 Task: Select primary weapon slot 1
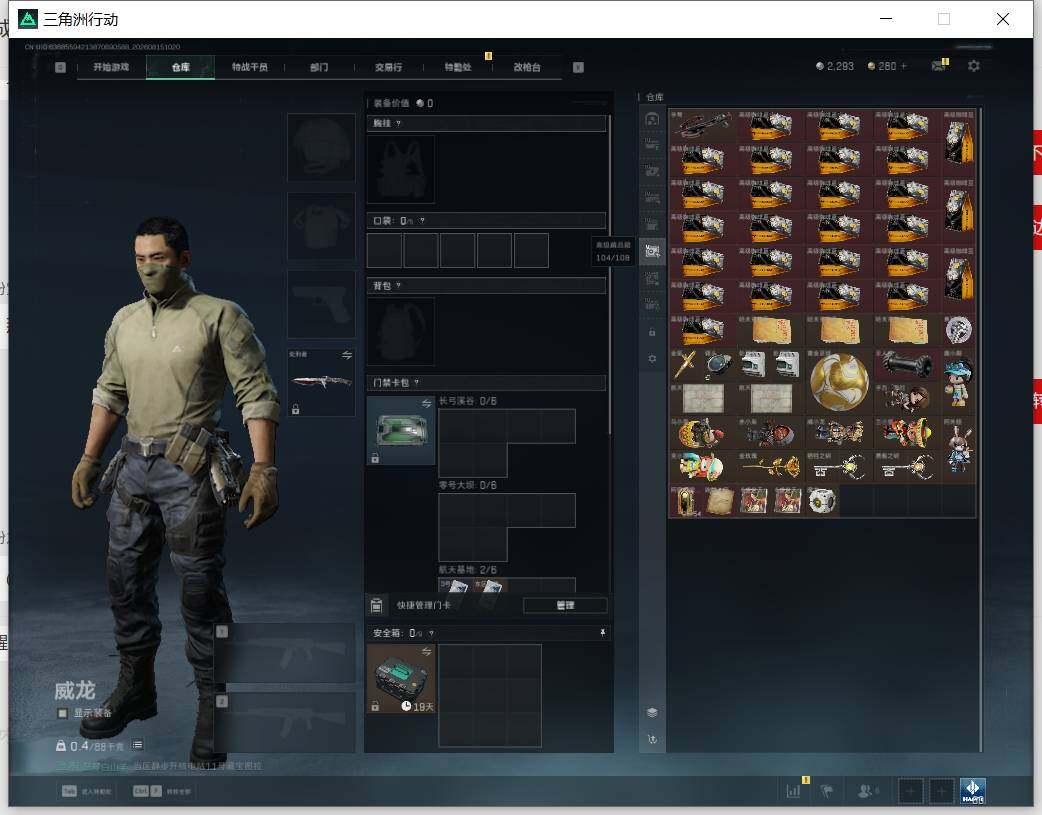tap(285, 653)
